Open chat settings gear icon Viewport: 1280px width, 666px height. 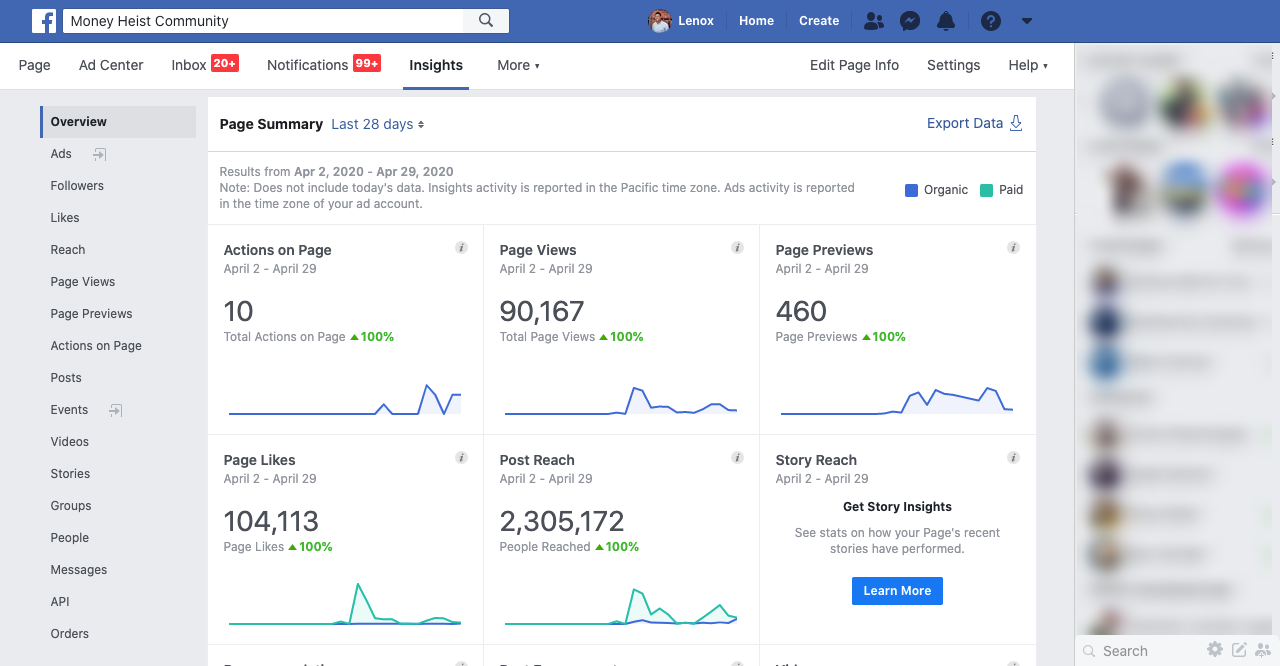point(1215,650)
